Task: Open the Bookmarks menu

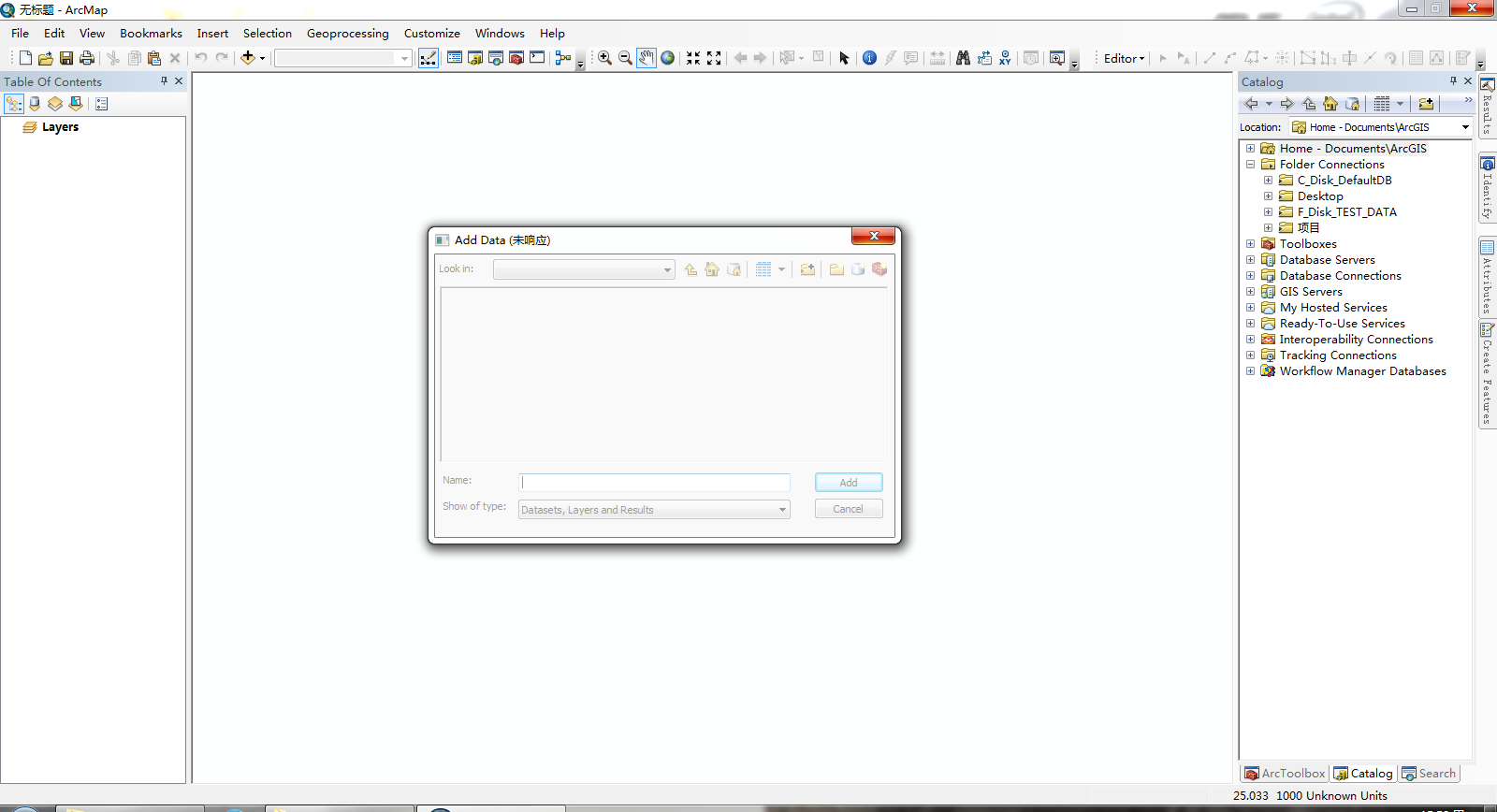Action: click(x=151, y=33)
